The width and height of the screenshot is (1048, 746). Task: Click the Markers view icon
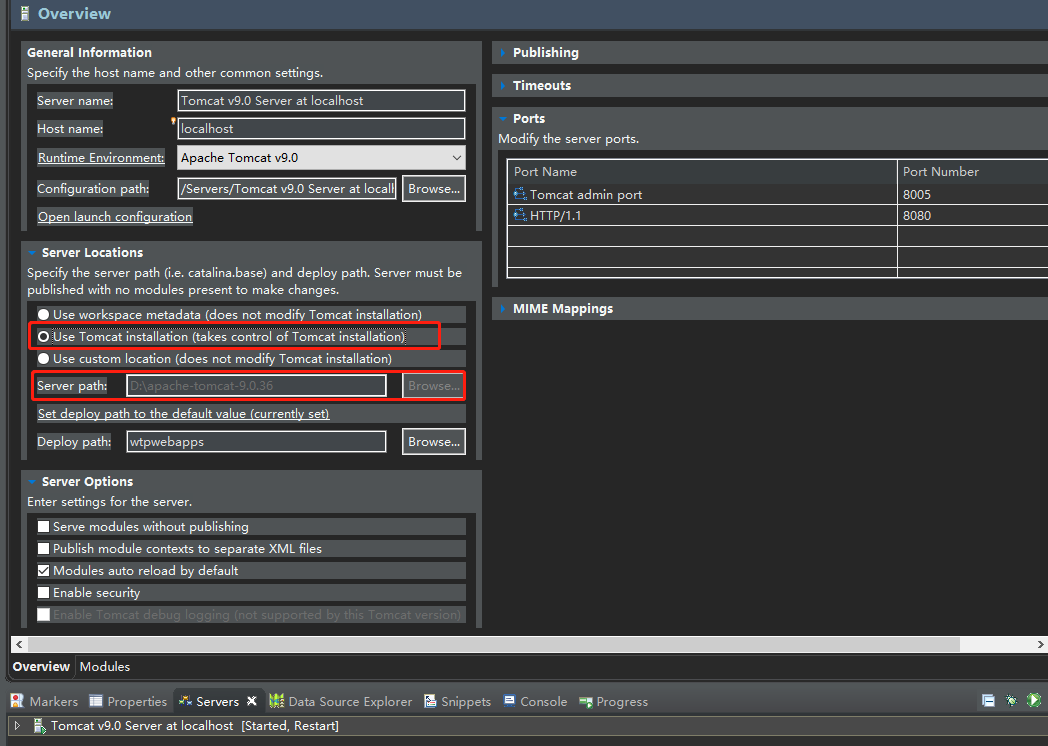[x=17, y=701]
